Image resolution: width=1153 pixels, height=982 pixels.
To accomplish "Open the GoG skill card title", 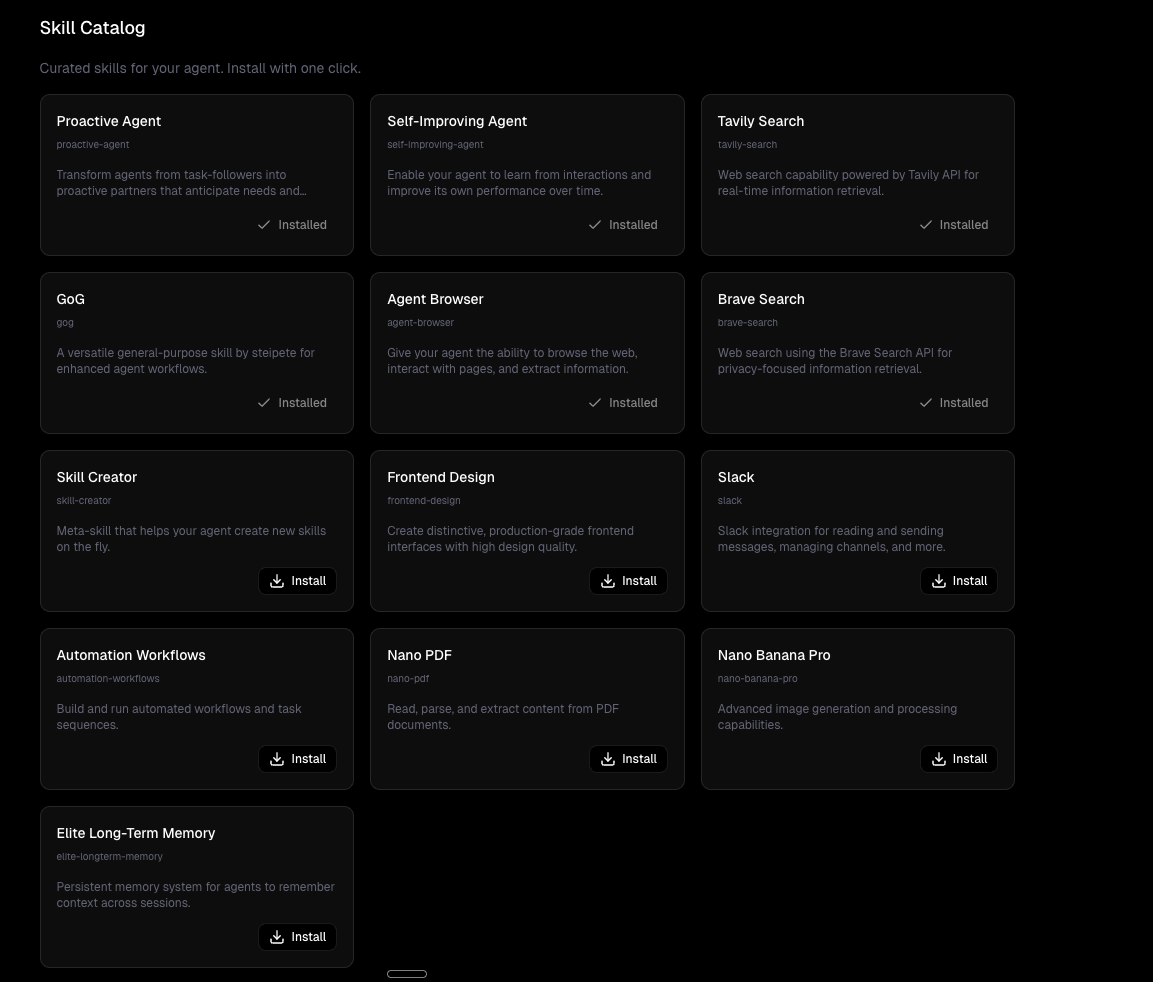I will point(71,299).
